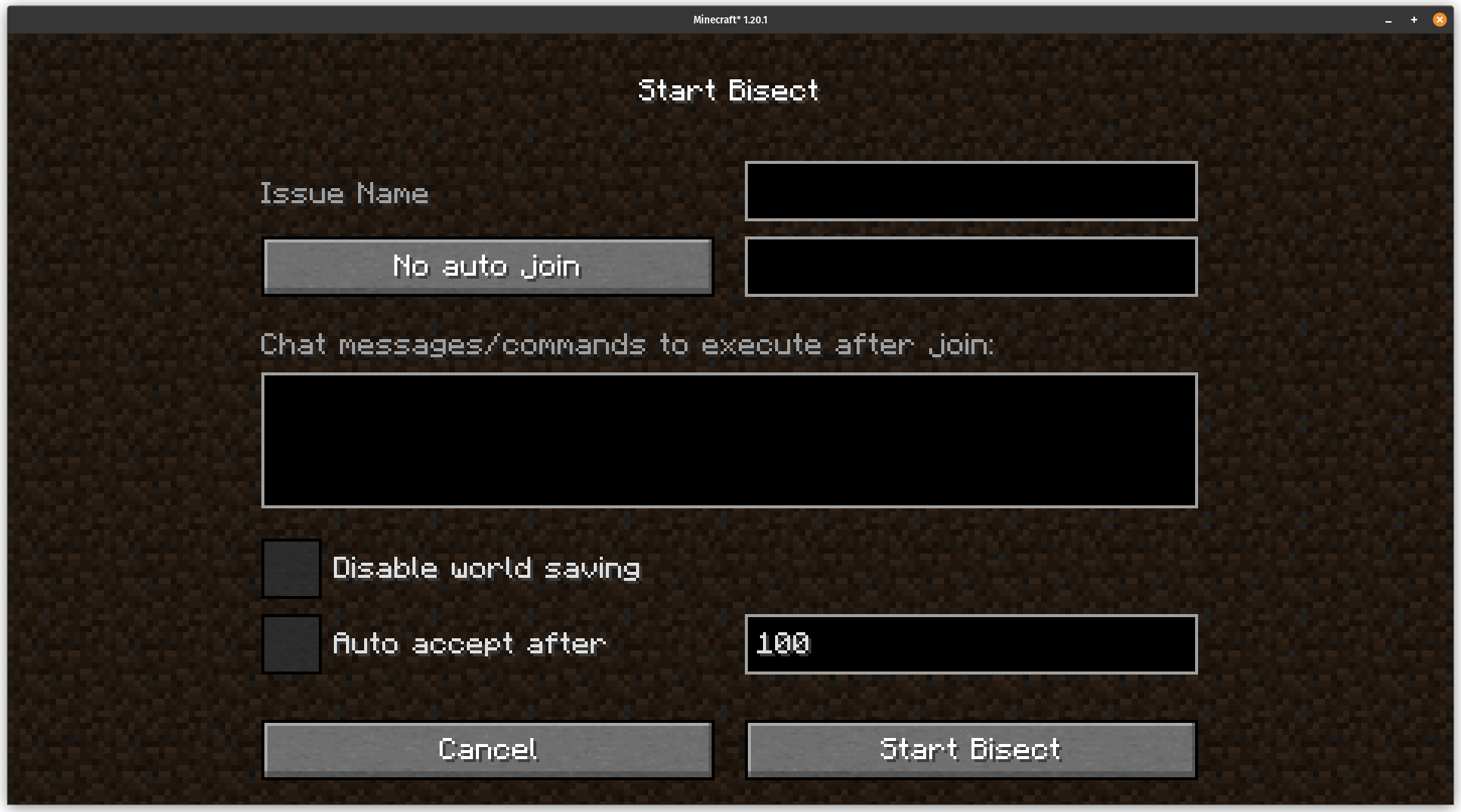The width and height of the screenshot is (1461, 812).
Task: Click the Minecraft 1.20.1 title bar text
Action: pyautogui.click(x=730, y=20)
